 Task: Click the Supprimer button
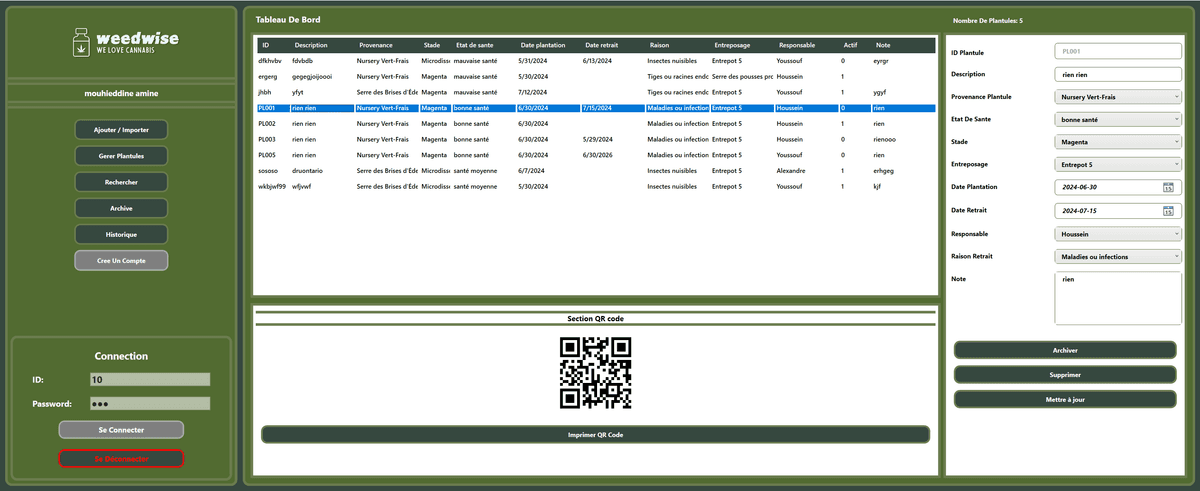point(1065,375)
